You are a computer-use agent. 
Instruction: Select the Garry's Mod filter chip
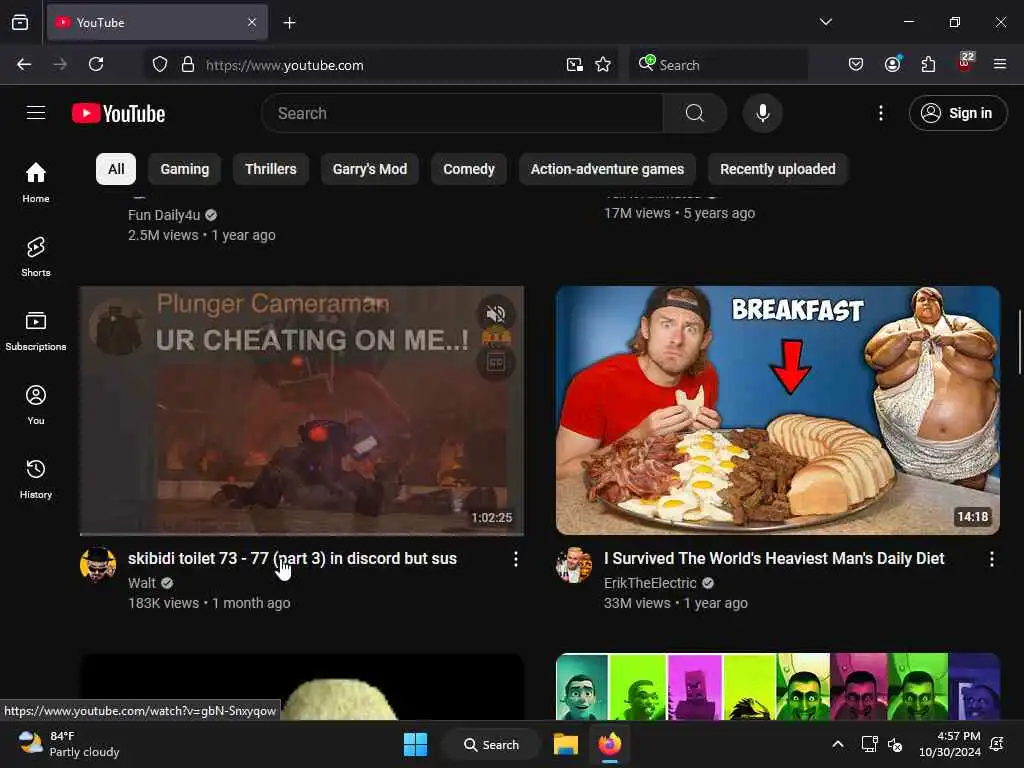pos(370,169)
